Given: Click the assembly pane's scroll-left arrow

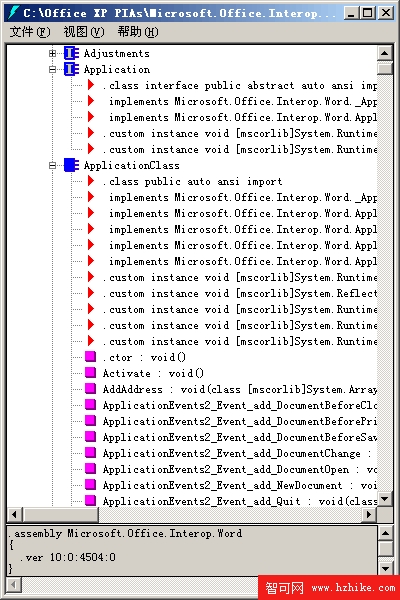Looking at the screenshot, I should 15,585.
